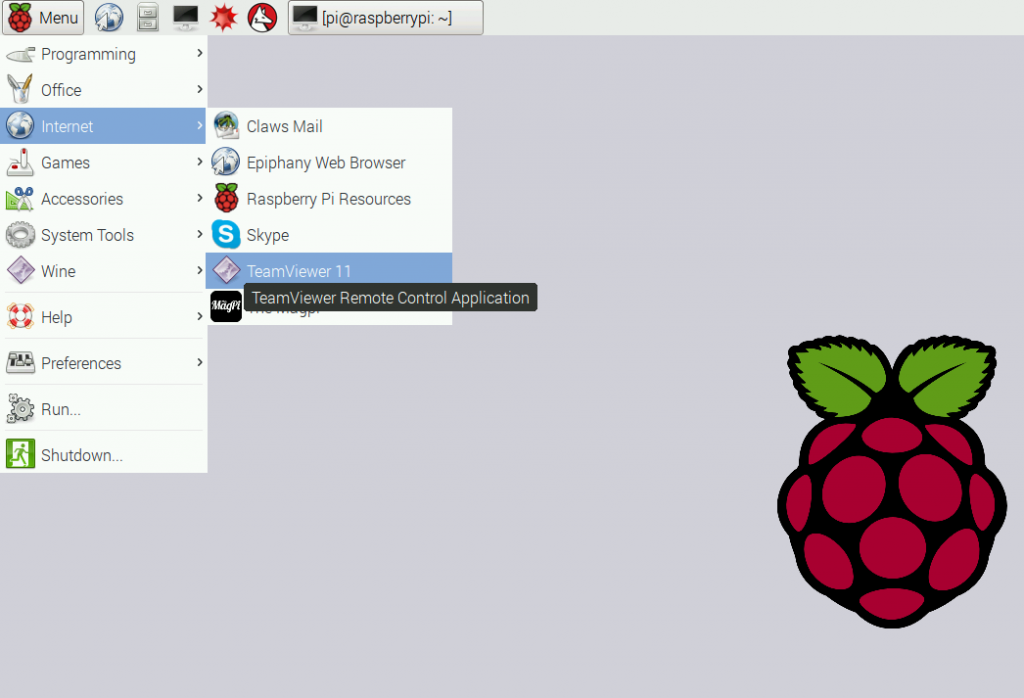Open the Accessories menu category
The width and height of the screenshot is (1024, 698).
tap(103, 198)
